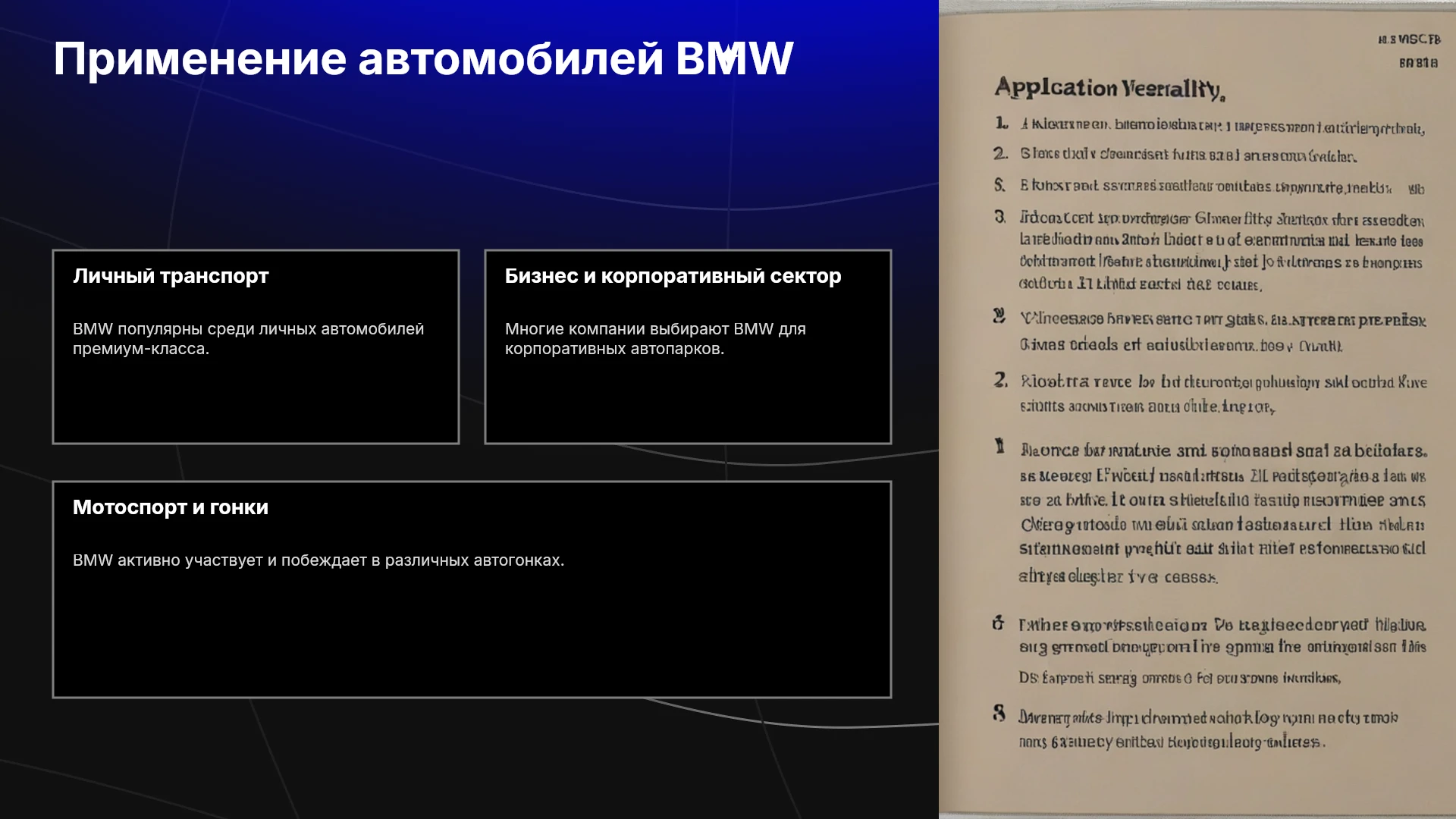Select the 'Личный транспорт' card heading
The height and width of the screenshot is (819, 1456).
(171, 276)
